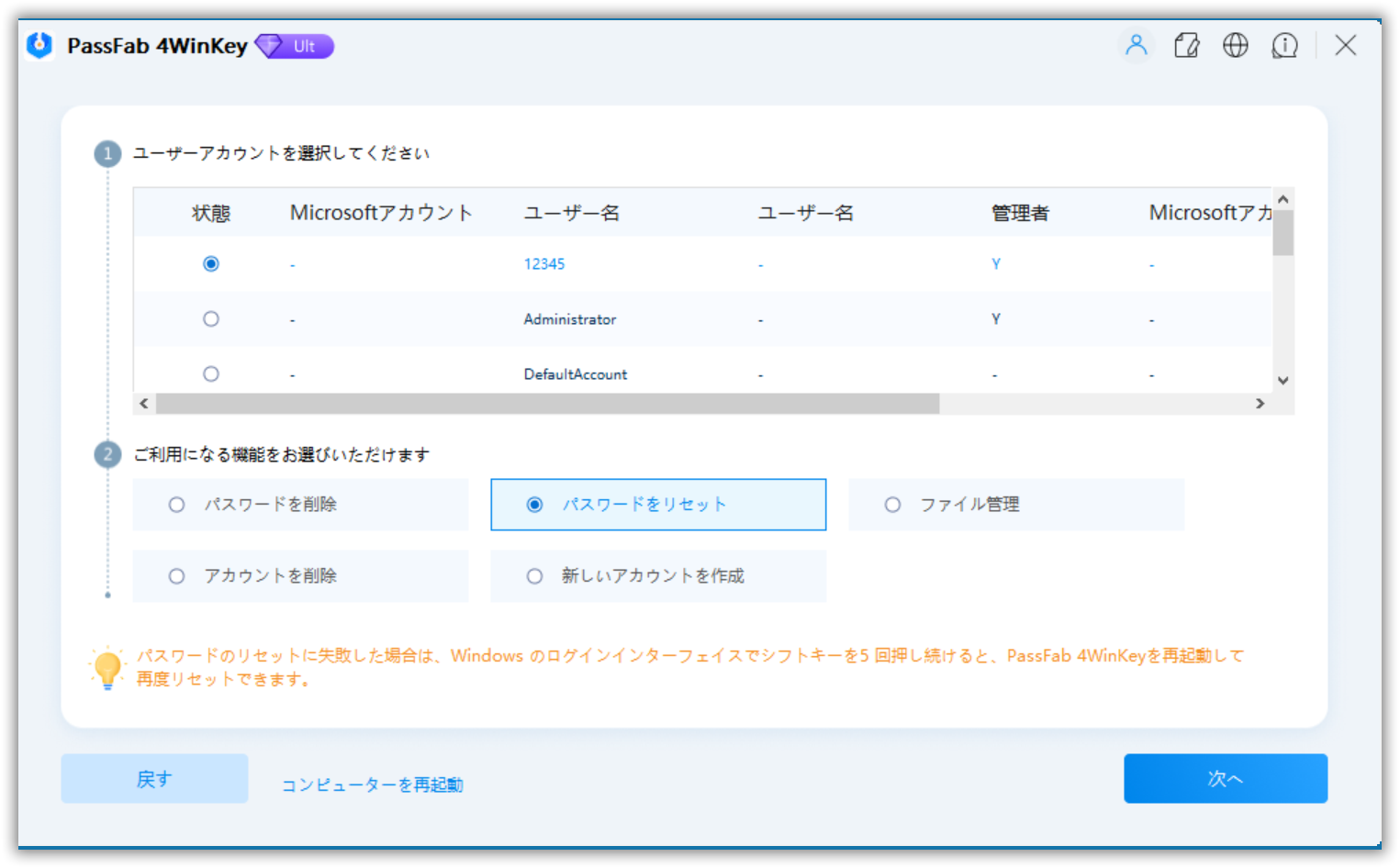Click the PassFab 4WinKey logo icon
The height and width of the screenshot is (868, 1400).
[39, 45]
